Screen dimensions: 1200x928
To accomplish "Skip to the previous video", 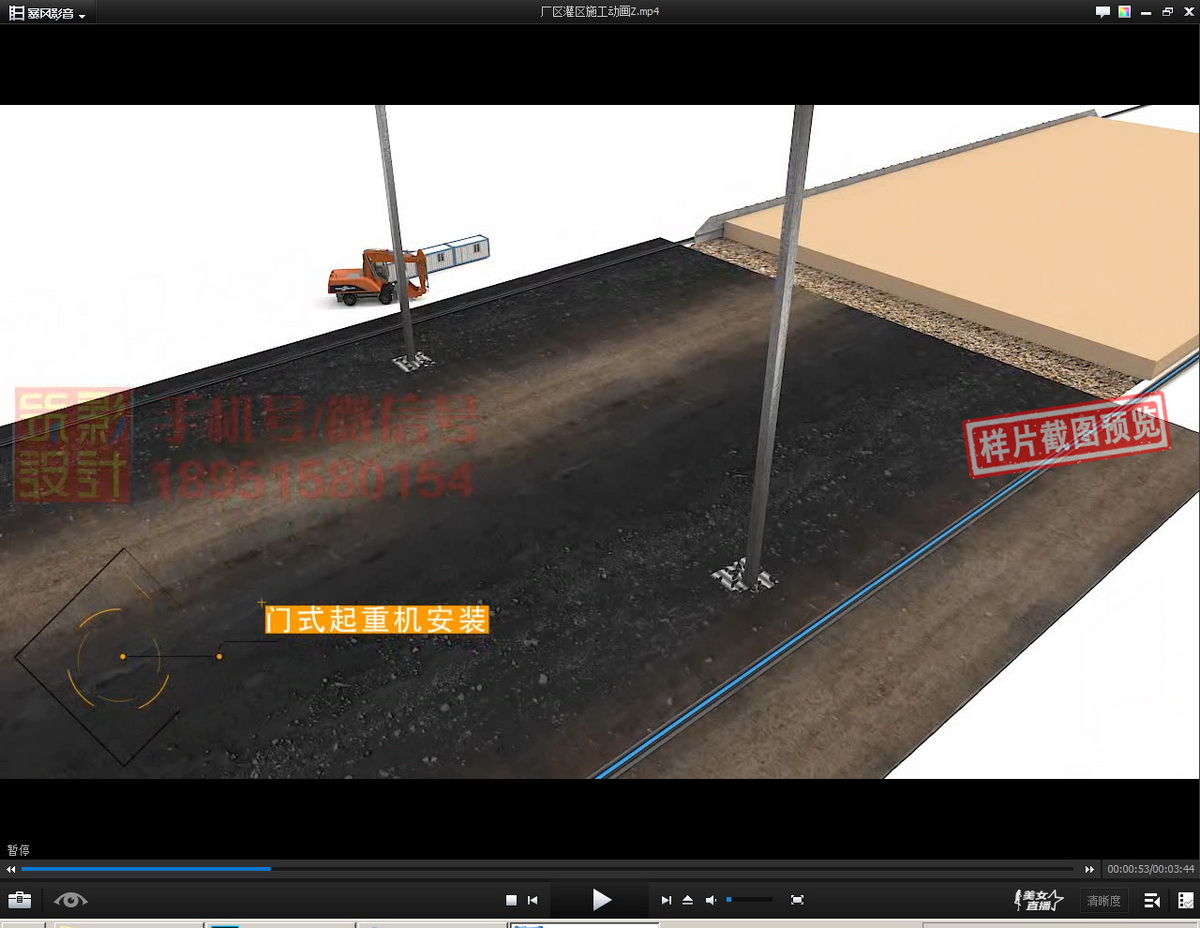I will (533, 900).
